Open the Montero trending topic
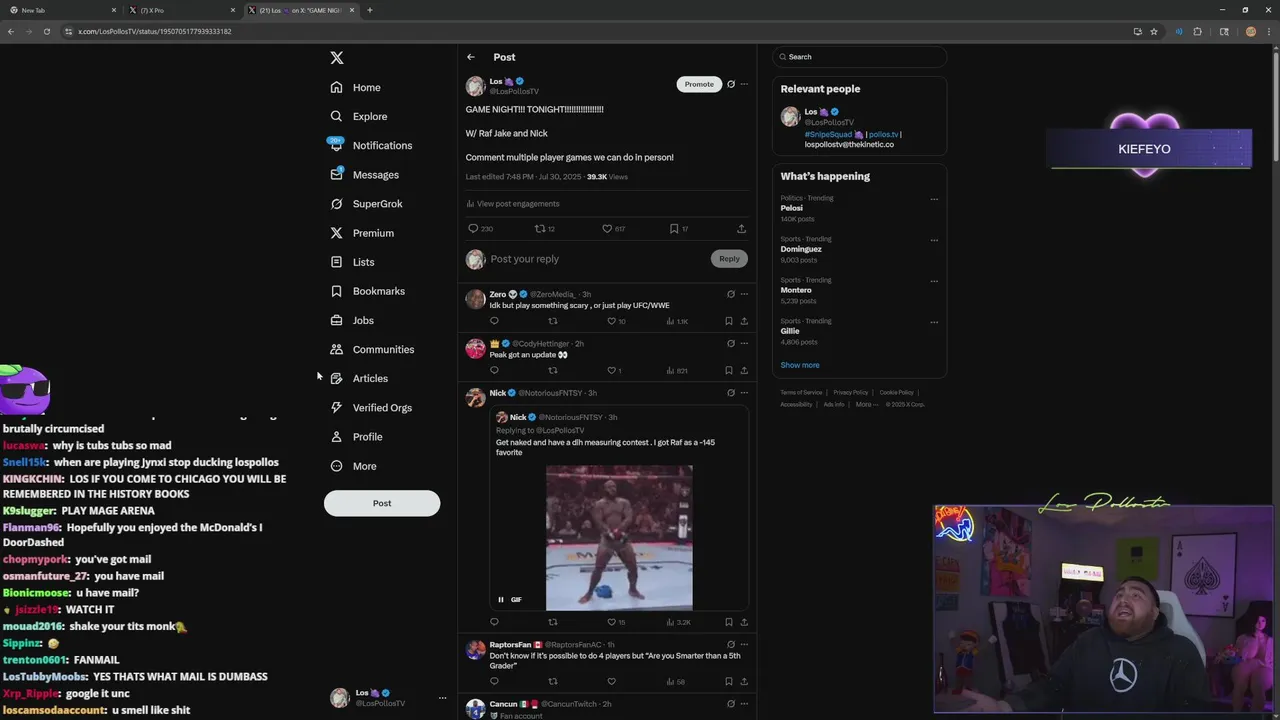The height and width of the screenshot is (720, 1280). tap(796, 290)
